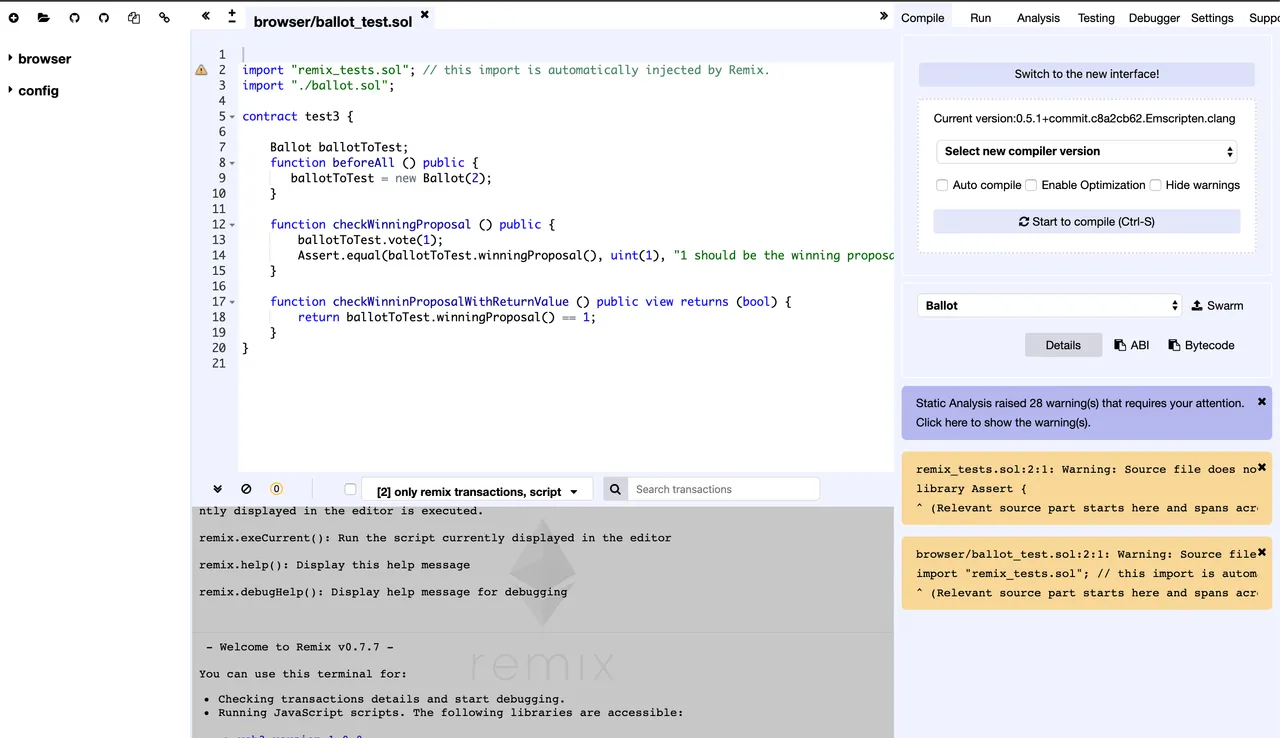Fold the beforeAll function at line 8

pyautogui.click(x=232, y=163)
